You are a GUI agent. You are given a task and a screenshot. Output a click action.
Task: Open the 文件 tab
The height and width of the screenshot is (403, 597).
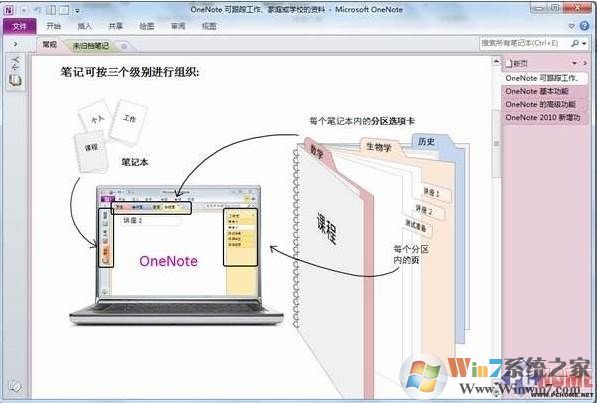point(19,26)
